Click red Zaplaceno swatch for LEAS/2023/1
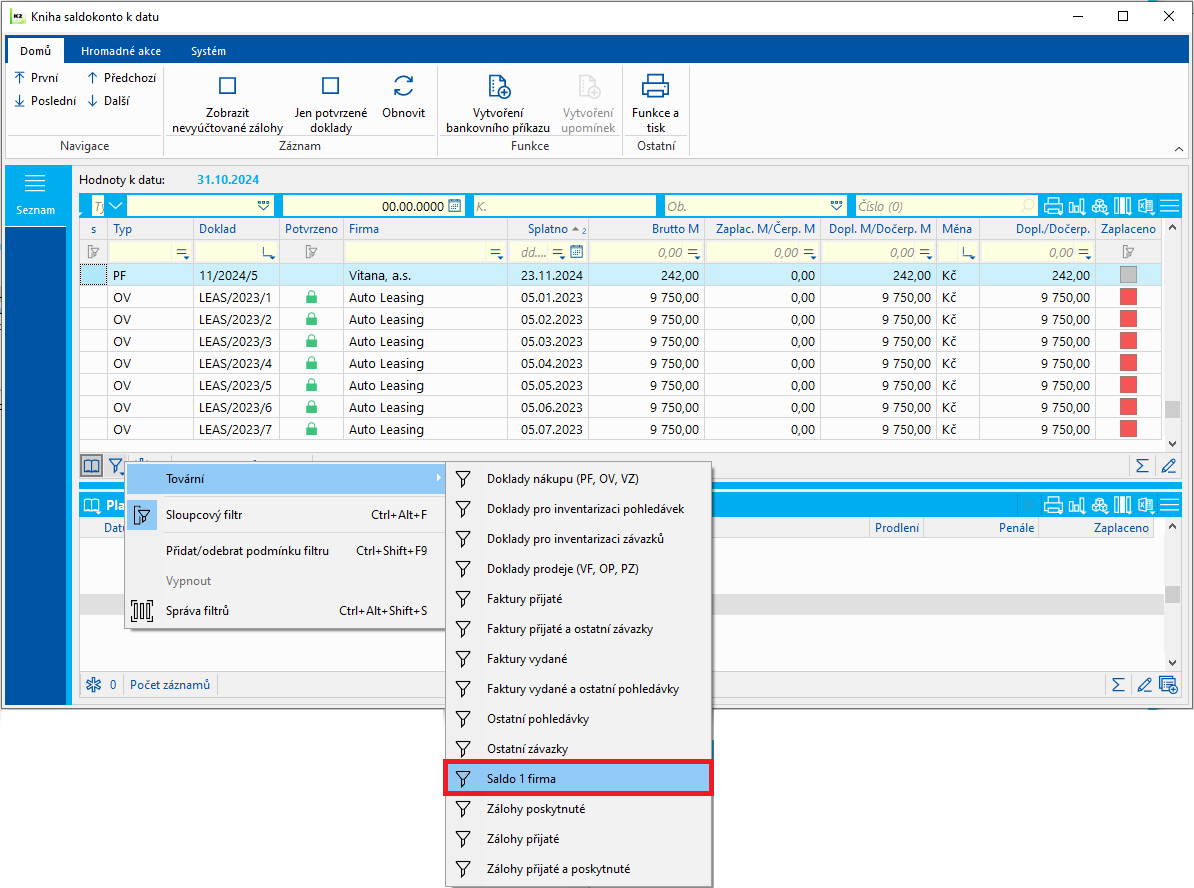The height and width of the screenshot is (888, 1194). (x=1128, y=298)
